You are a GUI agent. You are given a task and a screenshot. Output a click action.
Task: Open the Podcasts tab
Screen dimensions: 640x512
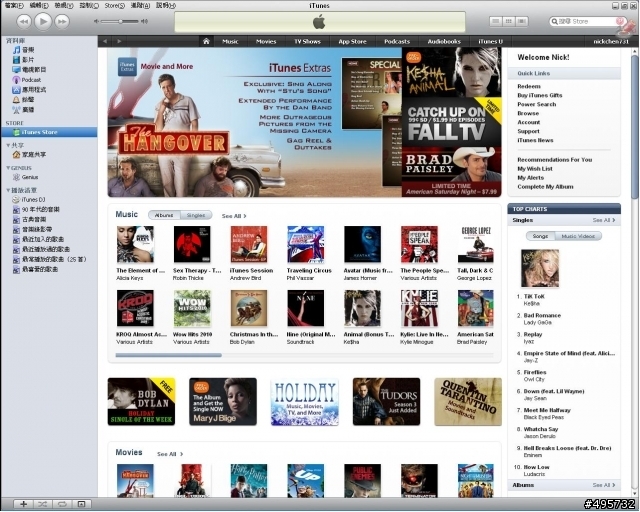point(397,41)
